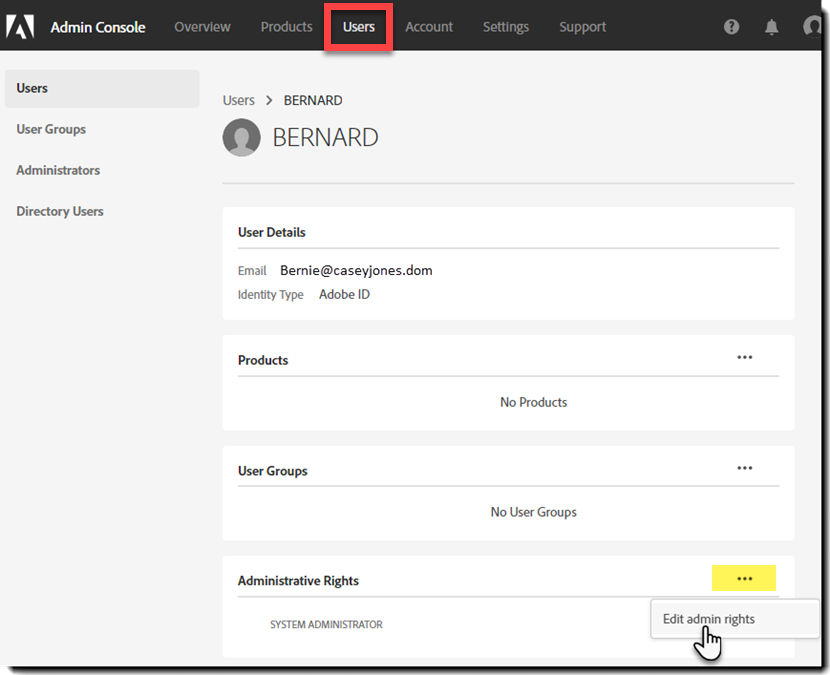Open User Groups in the sidebar

tap(51, 129)
